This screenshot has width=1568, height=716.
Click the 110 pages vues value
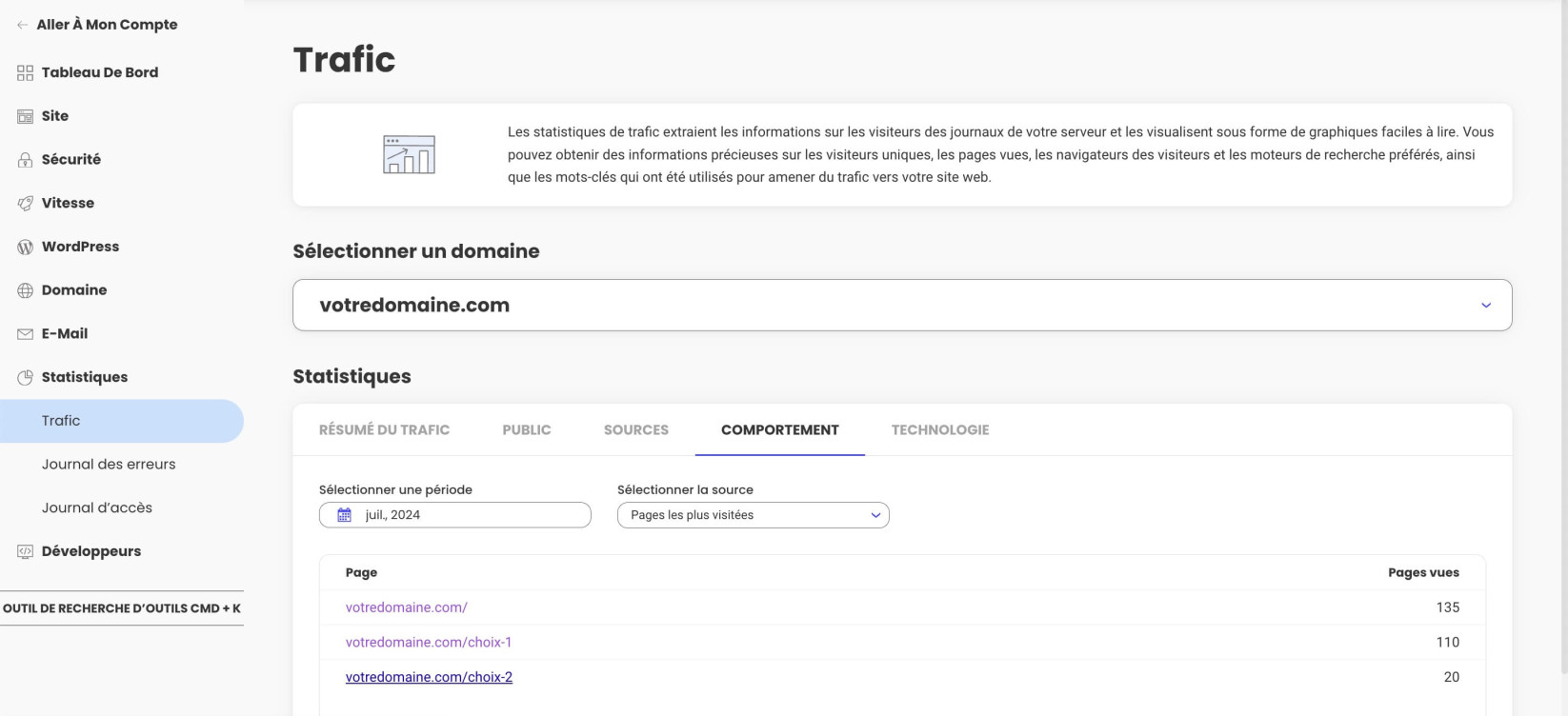pyautogui.click(x=1448, y=643)
